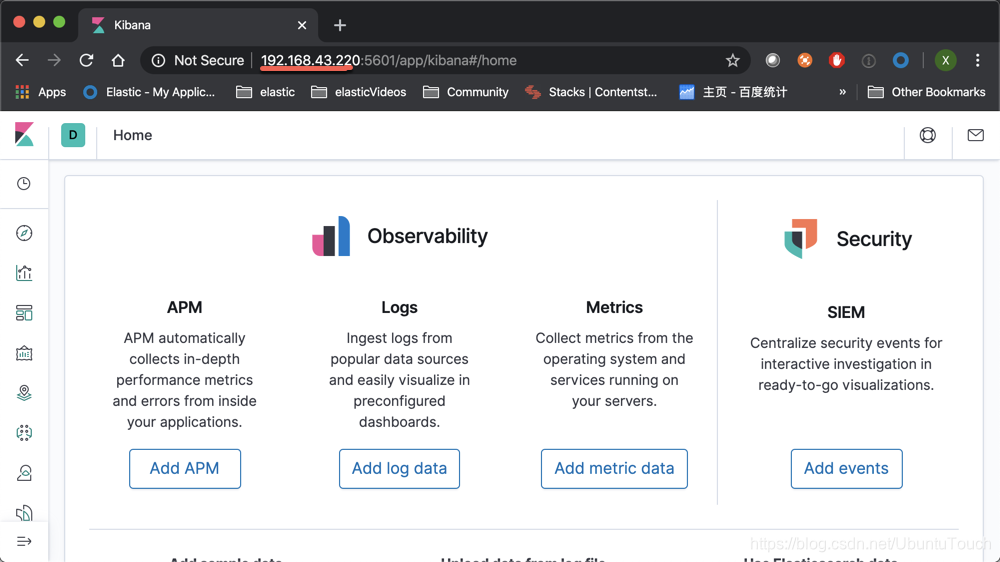Viewport: 1000px width, 562px height.
Task: Click the red hand extension icon
Action: (x=837, y=61)
